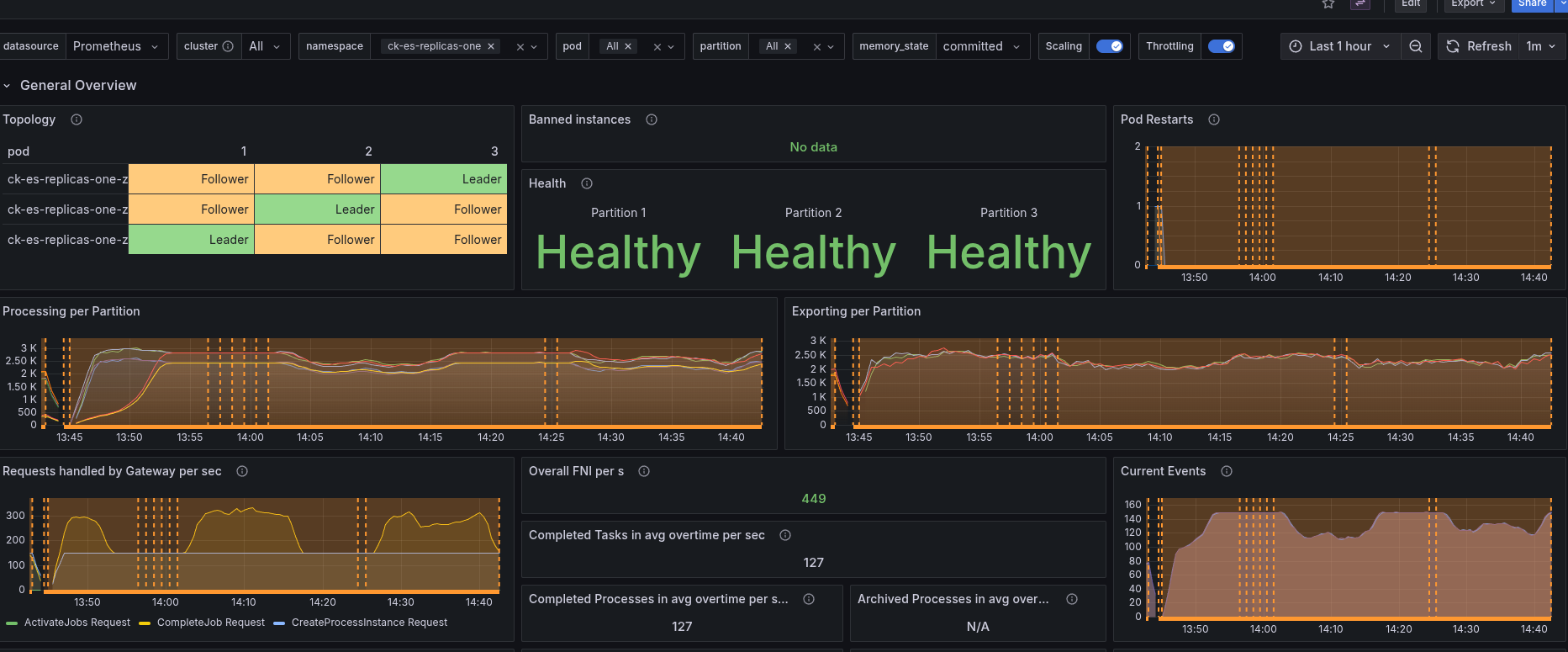Open the memory_state committed dropdown
This screenshot has height=652, width=1568.
(983, 46)
